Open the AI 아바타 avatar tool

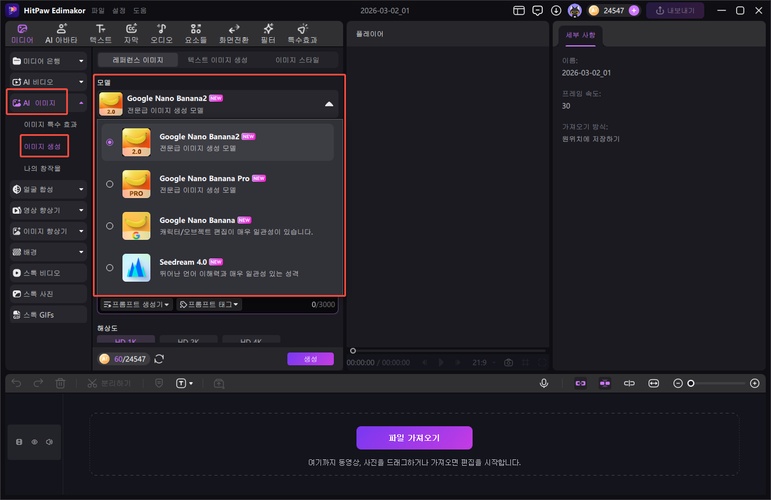tap(61, 34)
